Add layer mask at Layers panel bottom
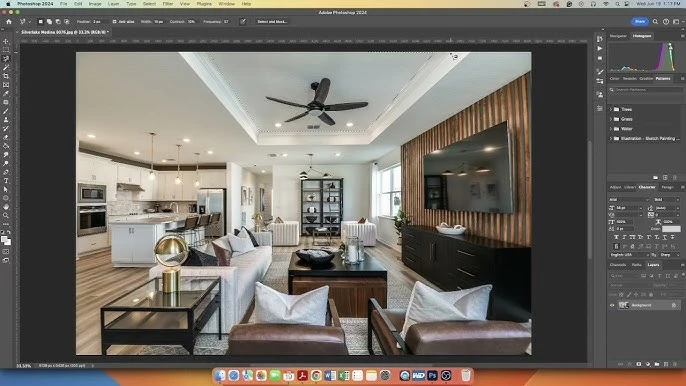Viewport: 686px width, 386px height. [x=639, y=364]
